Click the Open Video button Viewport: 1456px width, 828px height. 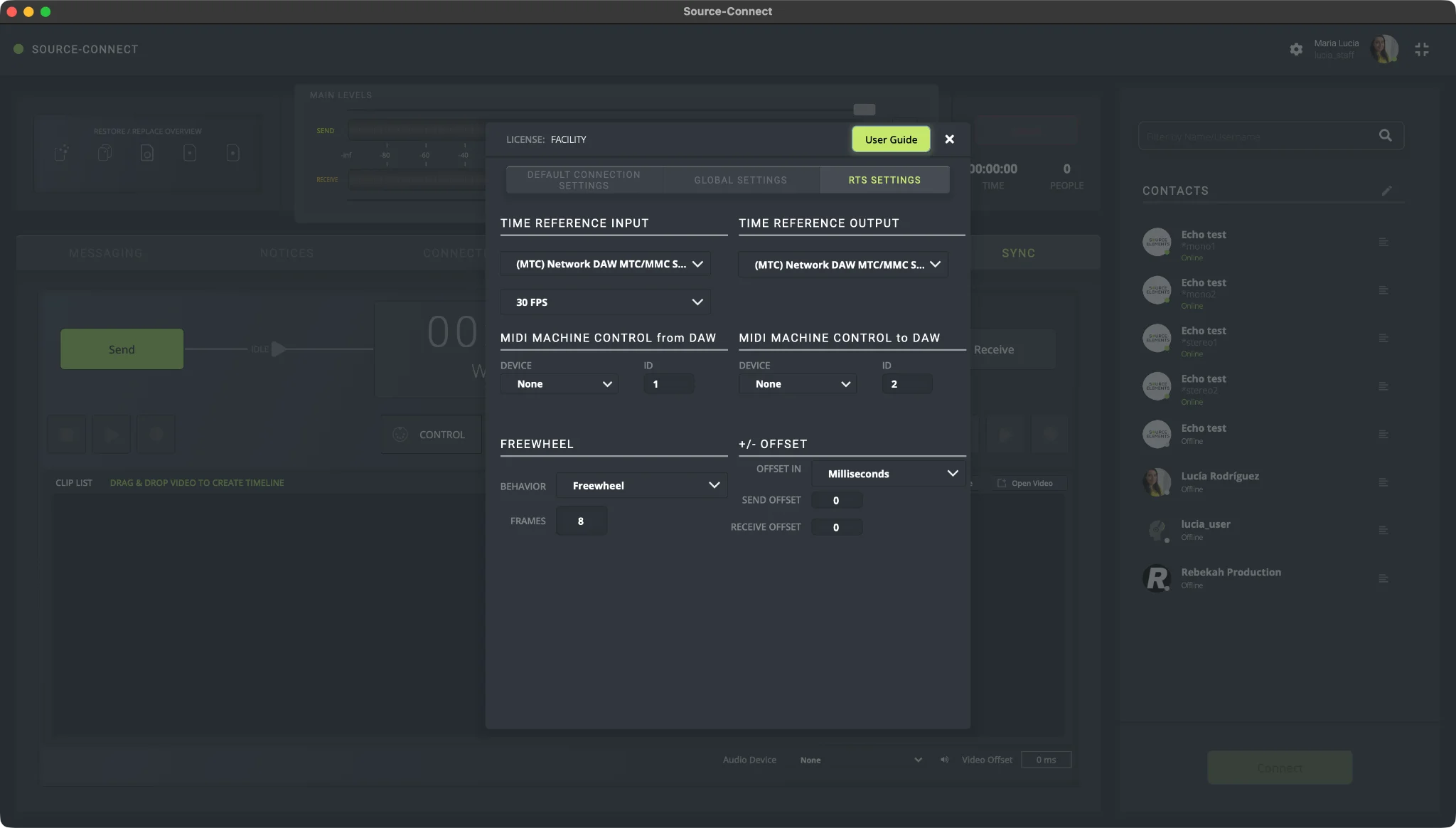tap(1024, 483)
